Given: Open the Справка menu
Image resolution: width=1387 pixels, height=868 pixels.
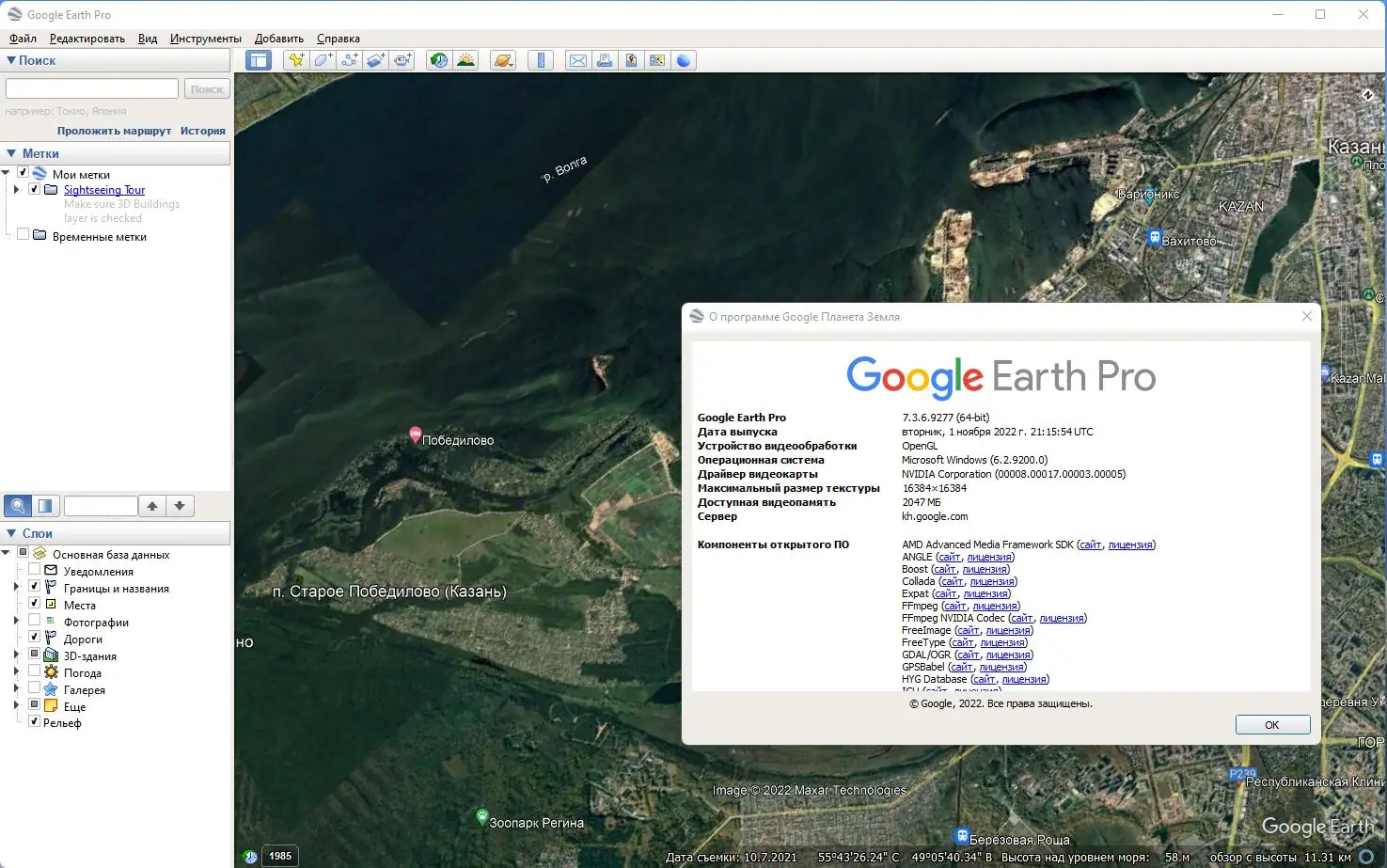Looking at the screenshot, I should tap(338, 39).
